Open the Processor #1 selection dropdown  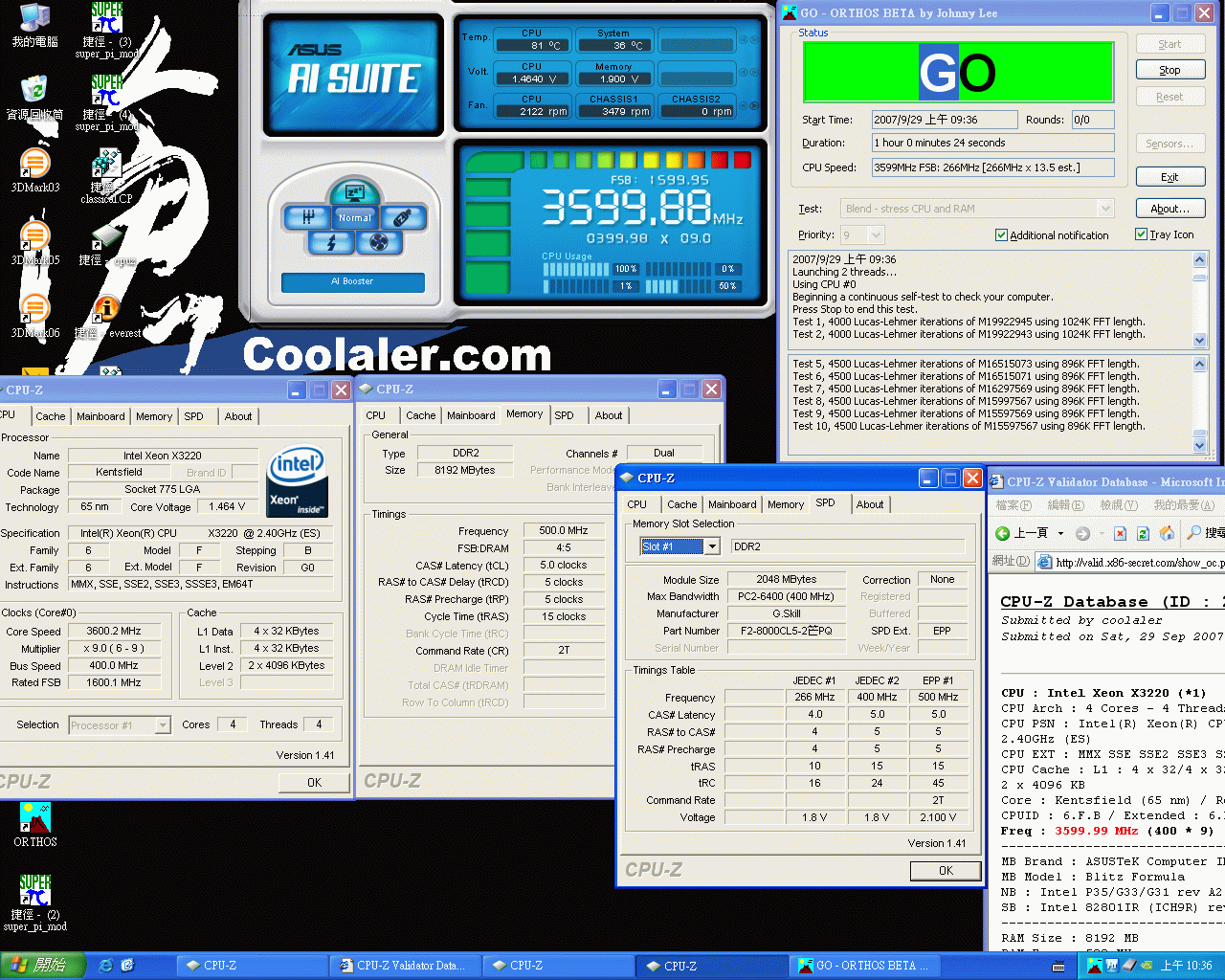pos(162,725)
